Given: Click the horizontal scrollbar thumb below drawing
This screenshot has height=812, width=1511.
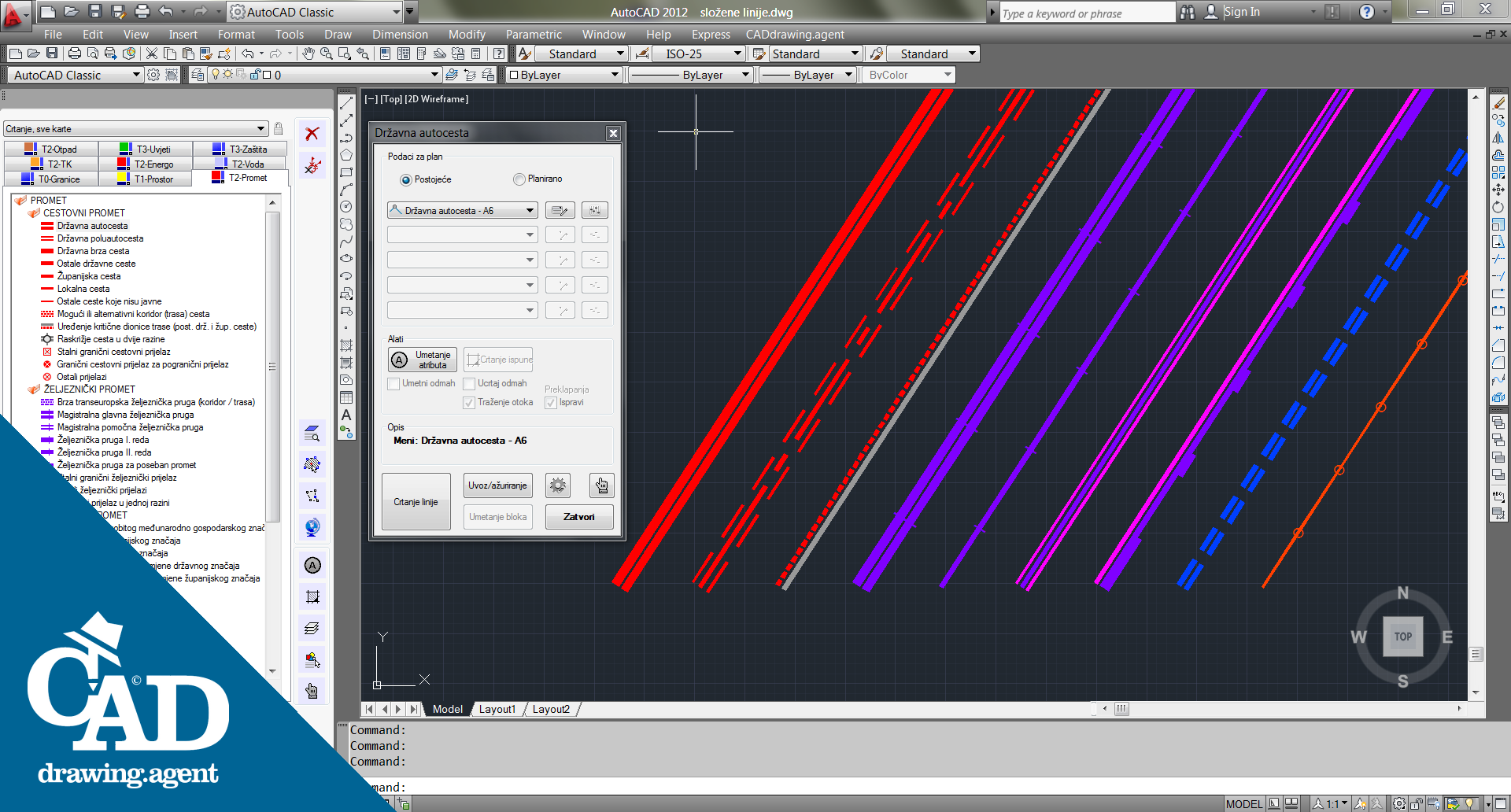Looking at the screenshot, I should coord(1121,709).
